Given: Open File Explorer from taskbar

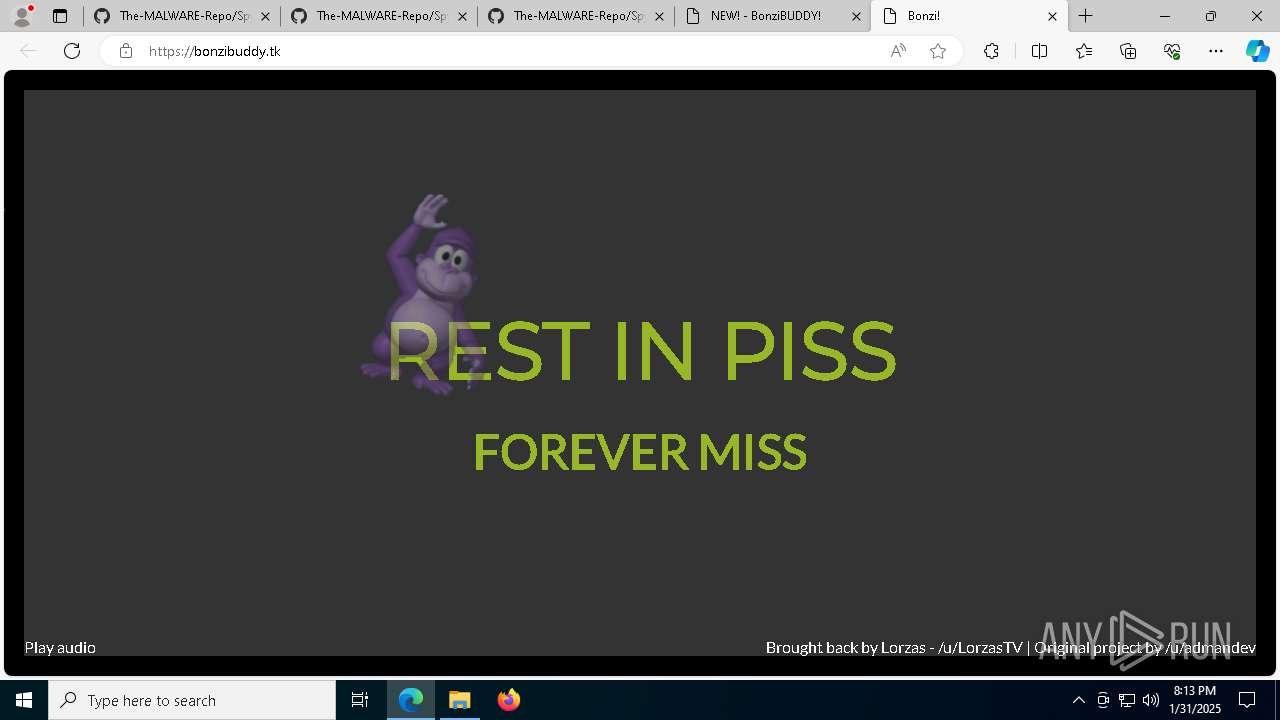Looking at the screenshot, I should (460, 700).
